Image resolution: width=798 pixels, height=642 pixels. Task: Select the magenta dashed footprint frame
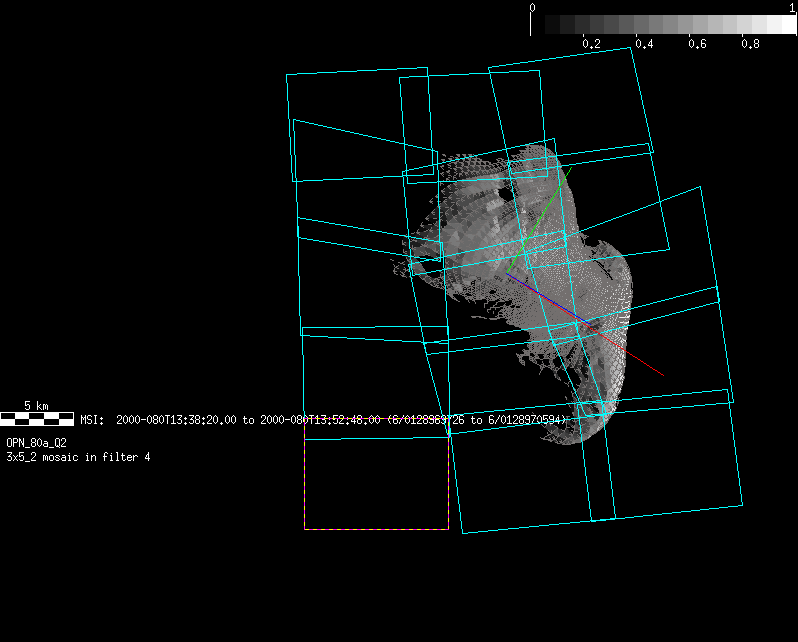(376, 528)
